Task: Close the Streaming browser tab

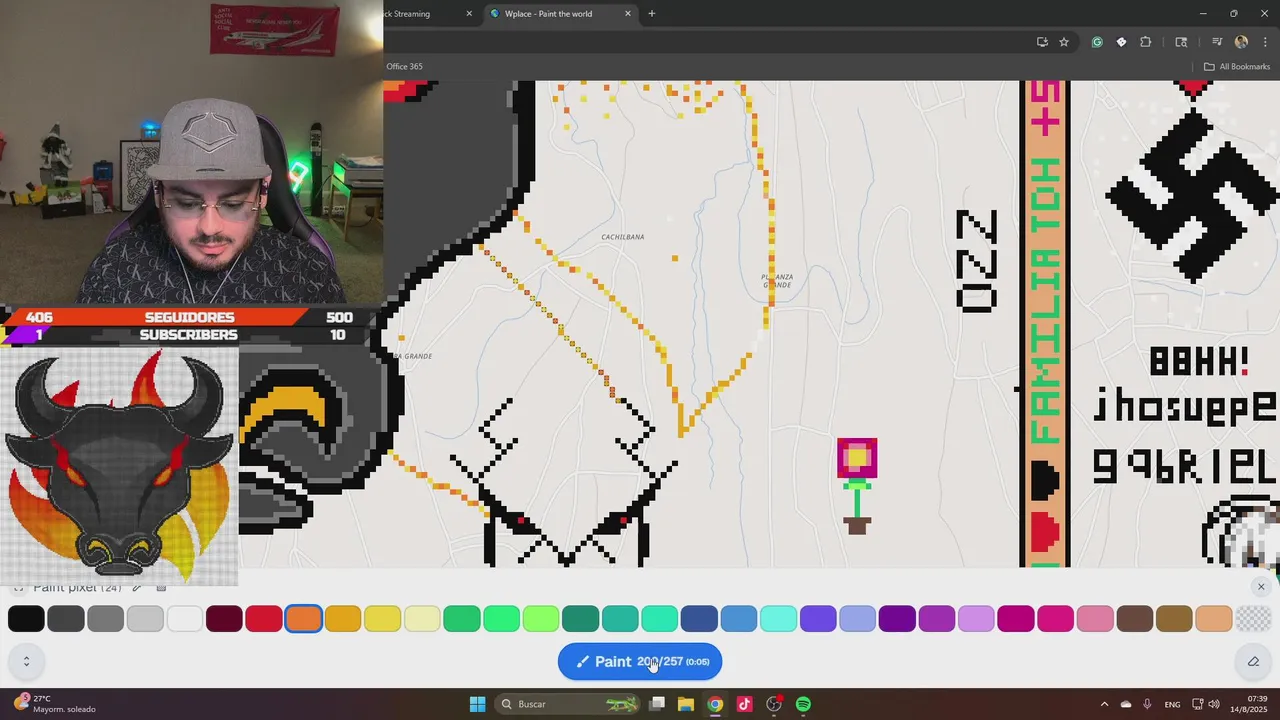Action: pos(469,14)
